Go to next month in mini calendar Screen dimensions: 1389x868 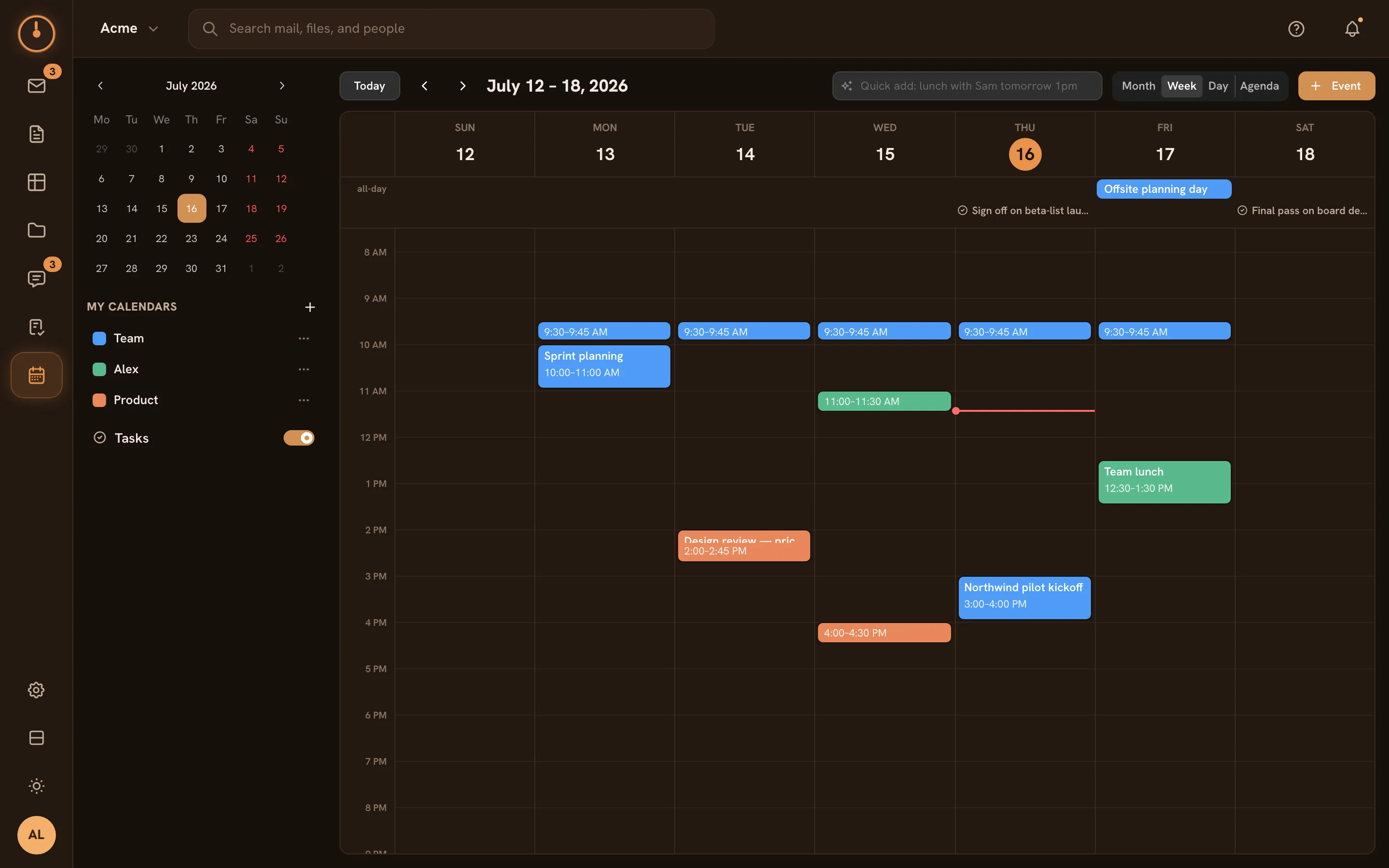tap(282, 85)
